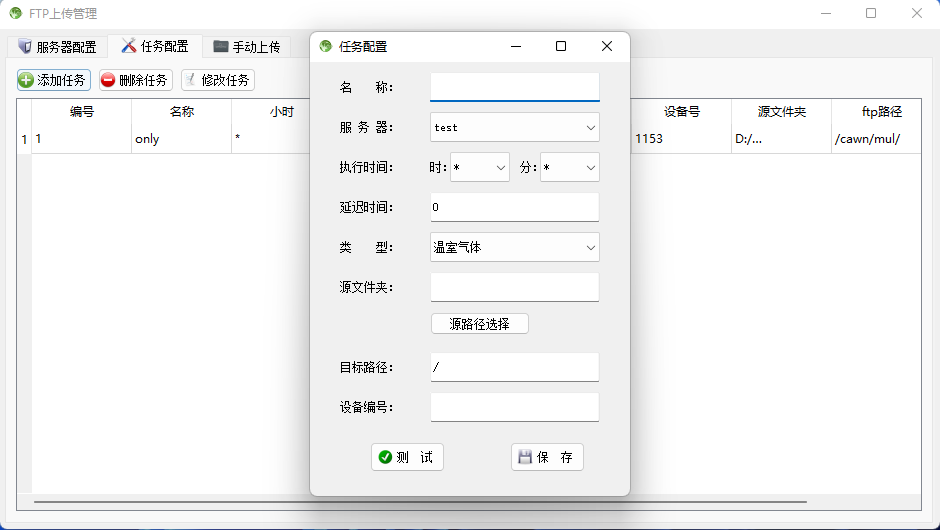Click the 编号 column header

82,112
